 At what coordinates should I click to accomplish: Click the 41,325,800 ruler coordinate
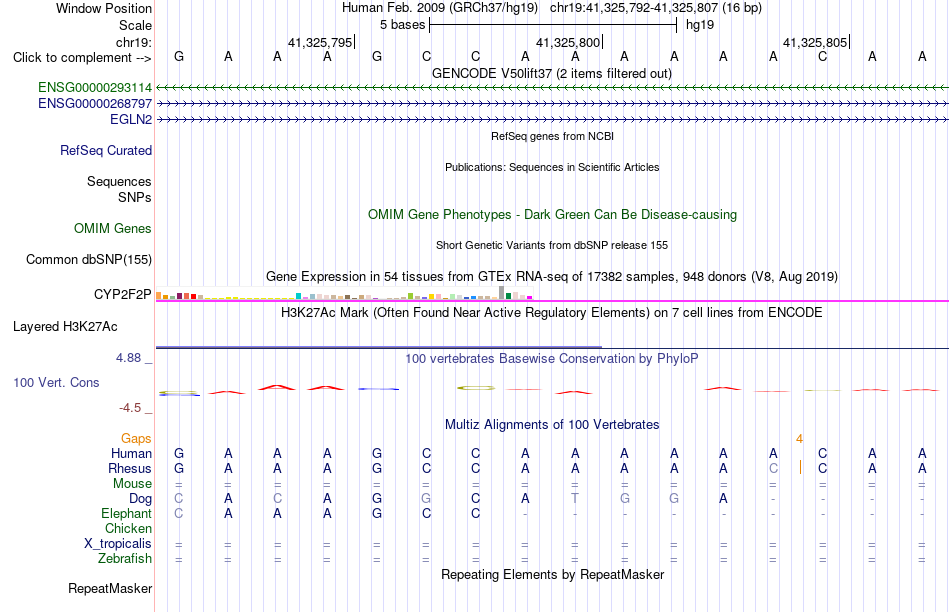point(568,42)
